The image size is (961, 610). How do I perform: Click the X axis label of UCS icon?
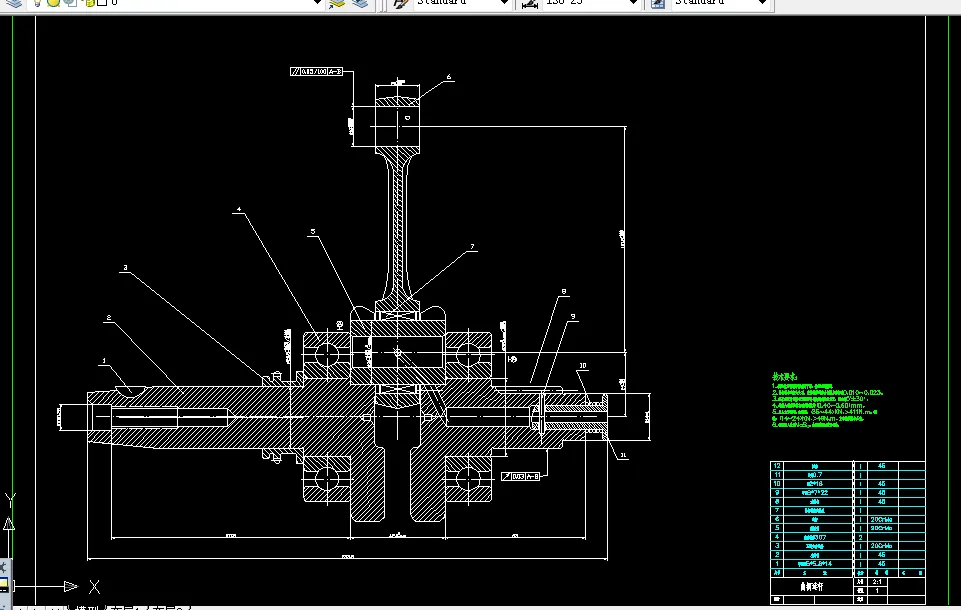pos(94,587)
